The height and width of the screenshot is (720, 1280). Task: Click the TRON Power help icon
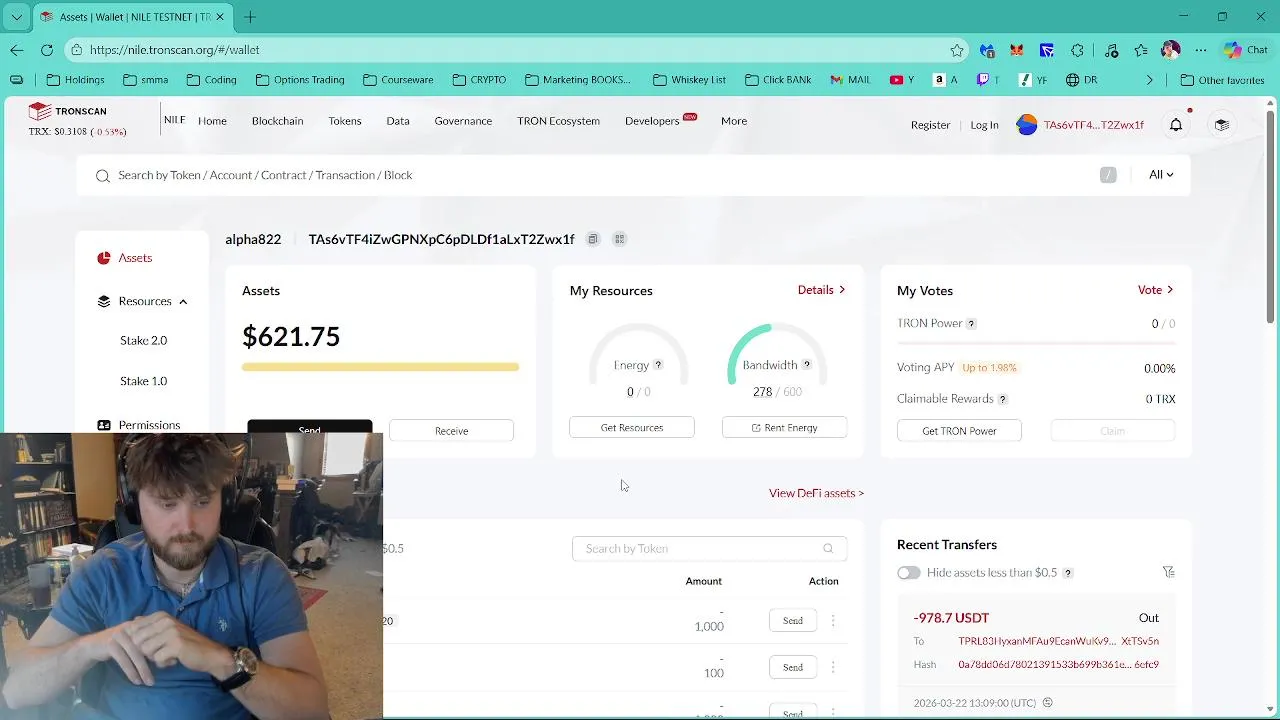coord(971,324)
